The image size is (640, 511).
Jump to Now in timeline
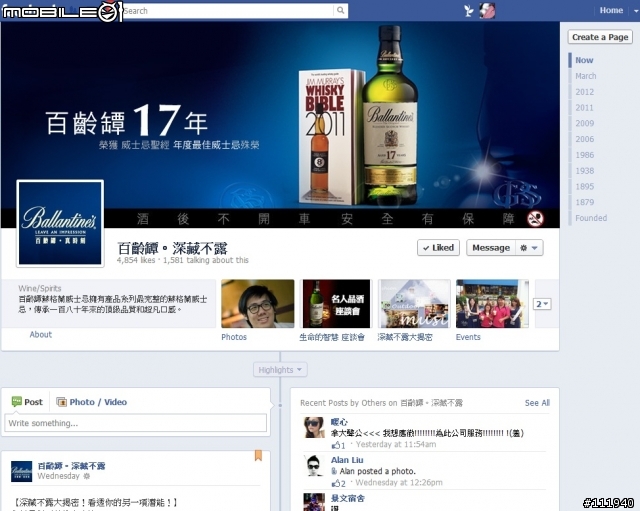coord(584,60)
